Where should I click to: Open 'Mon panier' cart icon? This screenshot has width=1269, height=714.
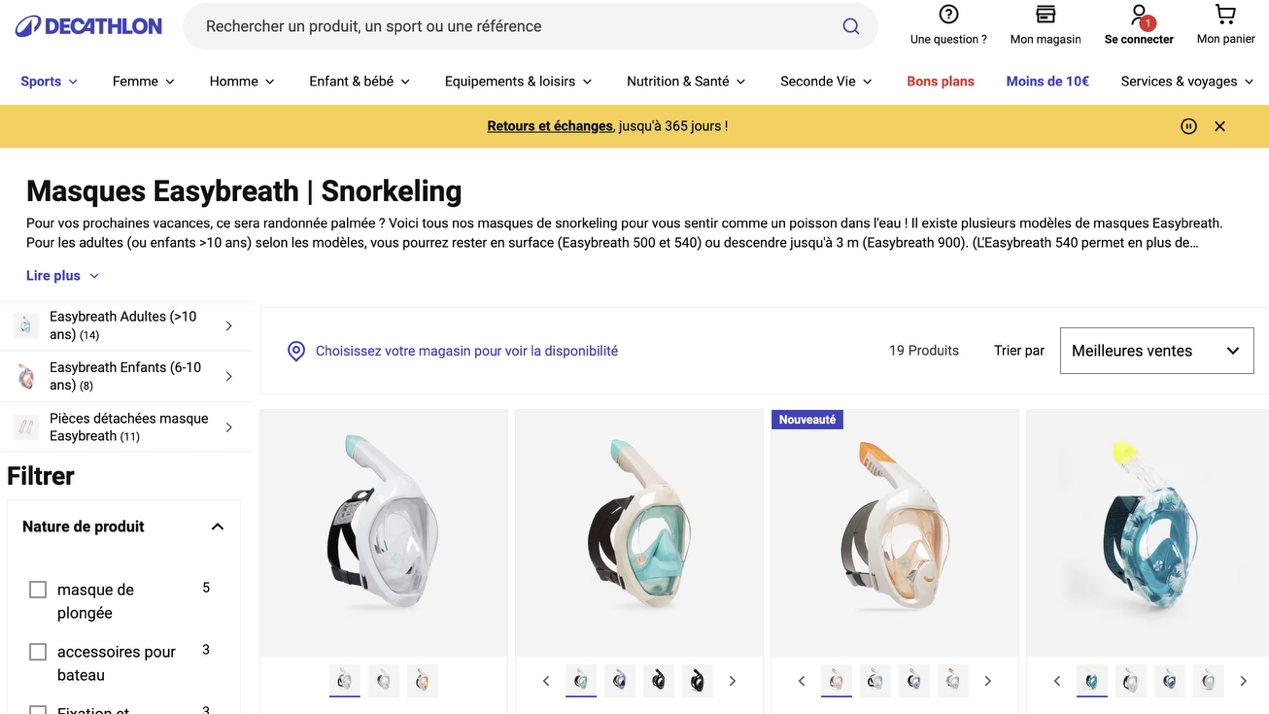(x=1225, y=15)
